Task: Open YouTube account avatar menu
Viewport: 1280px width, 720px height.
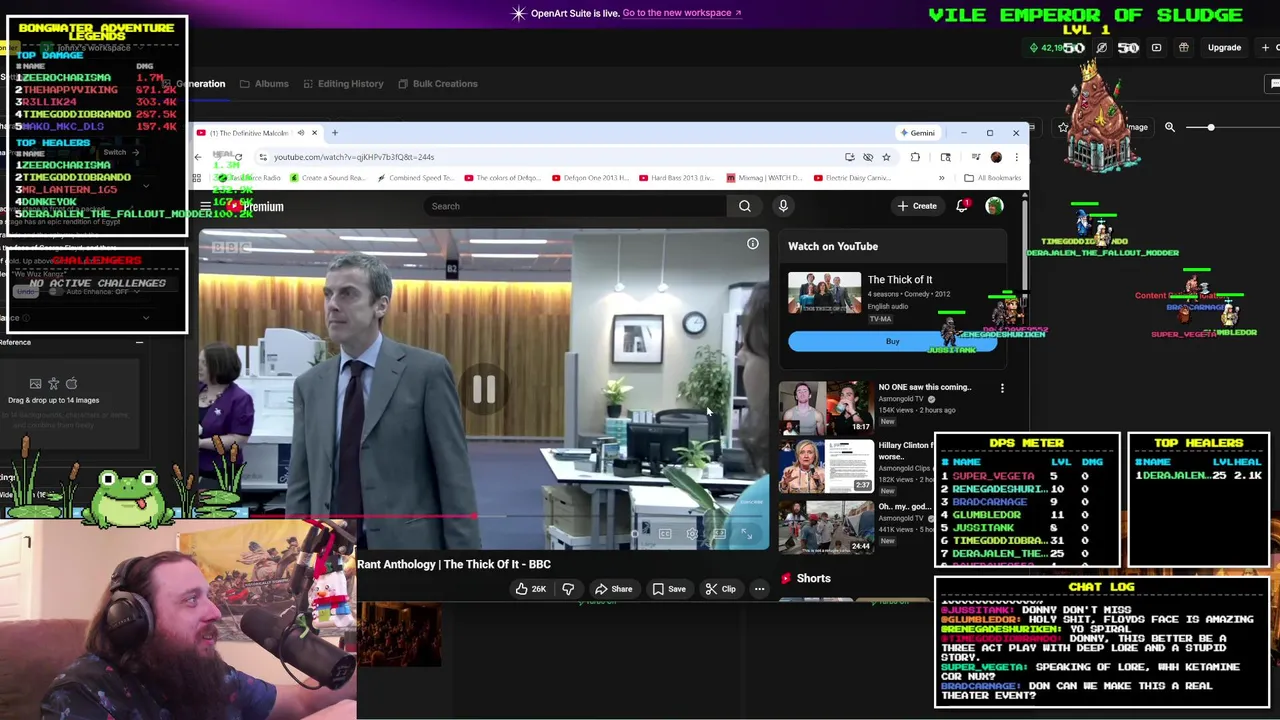Action: [994, 206]
